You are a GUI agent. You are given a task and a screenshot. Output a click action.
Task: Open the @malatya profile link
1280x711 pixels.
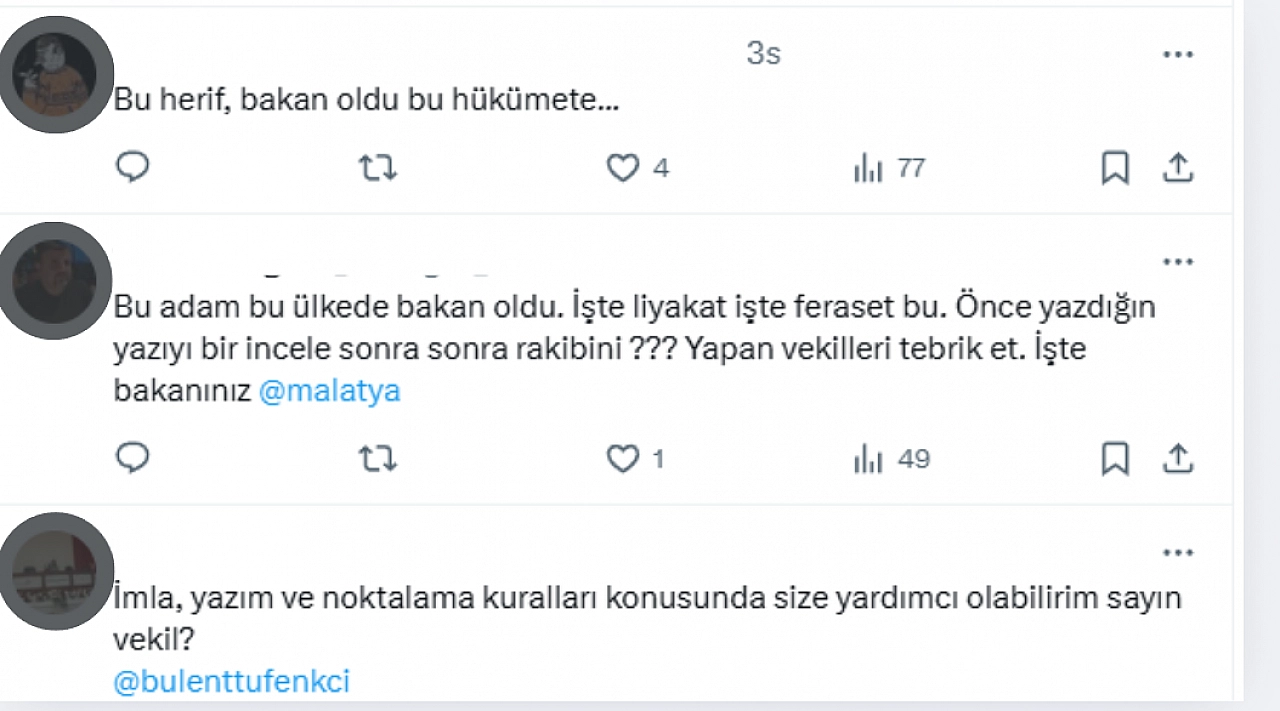[x=331, y=390]
